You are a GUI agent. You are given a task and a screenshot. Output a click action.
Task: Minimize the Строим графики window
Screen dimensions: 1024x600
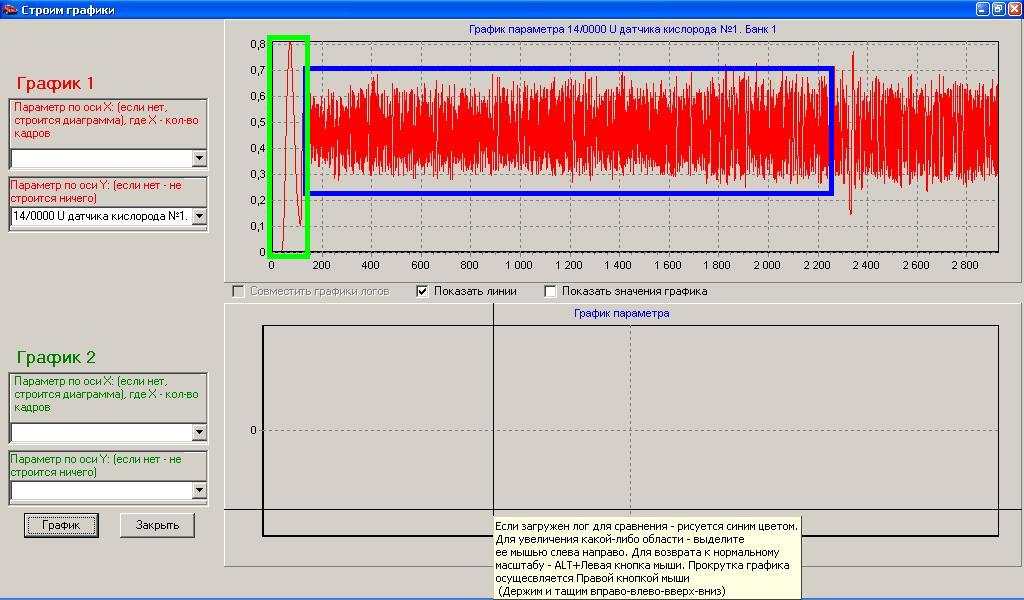pos(983,9)
